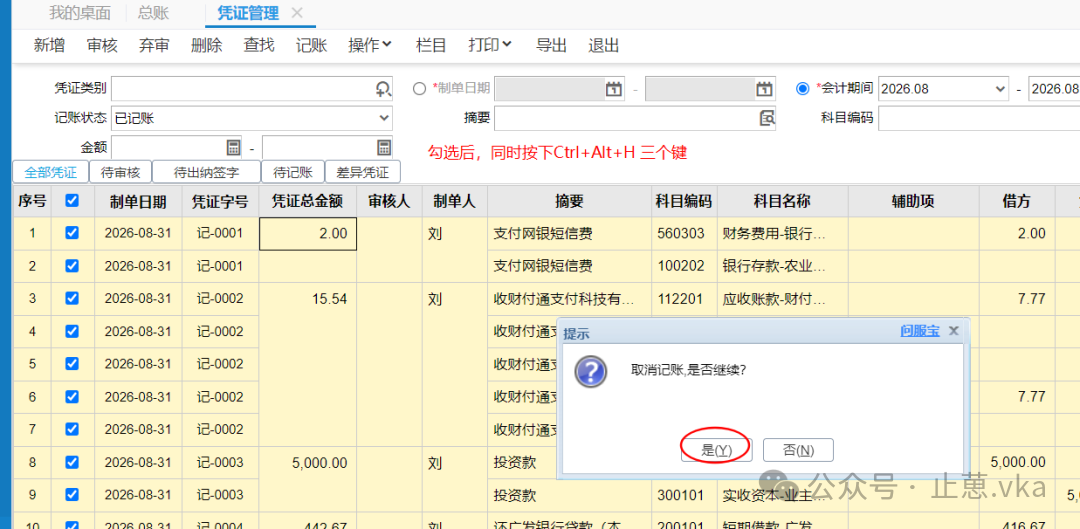
Task: Uncheck the checkbox on row 1
Action: coord(72,233)
